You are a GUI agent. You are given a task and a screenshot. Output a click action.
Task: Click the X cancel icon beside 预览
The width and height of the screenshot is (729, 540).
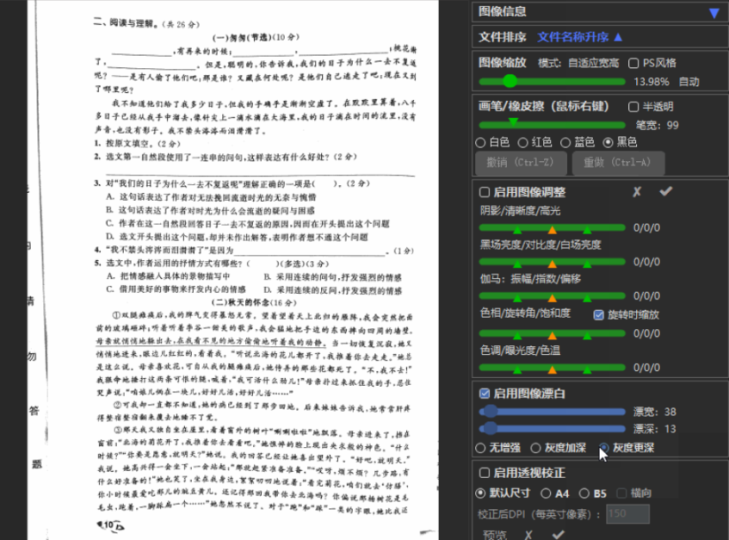click(530, 534)
